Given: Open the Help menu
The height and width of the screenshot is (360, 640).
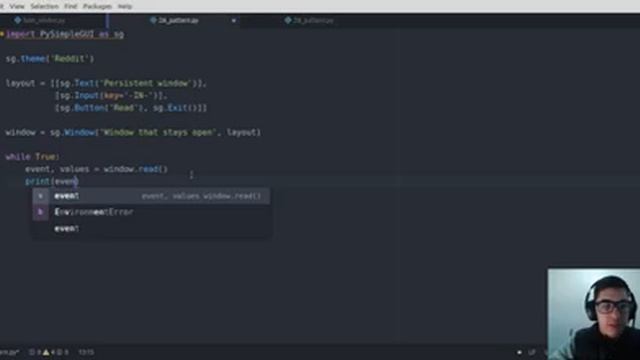Looking at the screenshot, I should tap(125, 7).
